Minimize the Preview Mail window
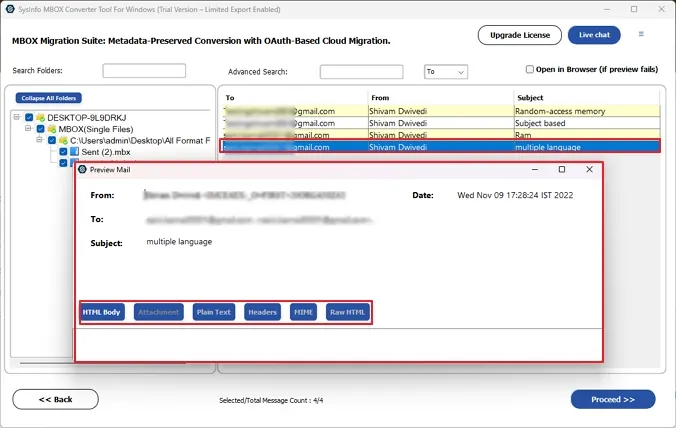This screenshot has width=676, height=428. coord(535,169)
